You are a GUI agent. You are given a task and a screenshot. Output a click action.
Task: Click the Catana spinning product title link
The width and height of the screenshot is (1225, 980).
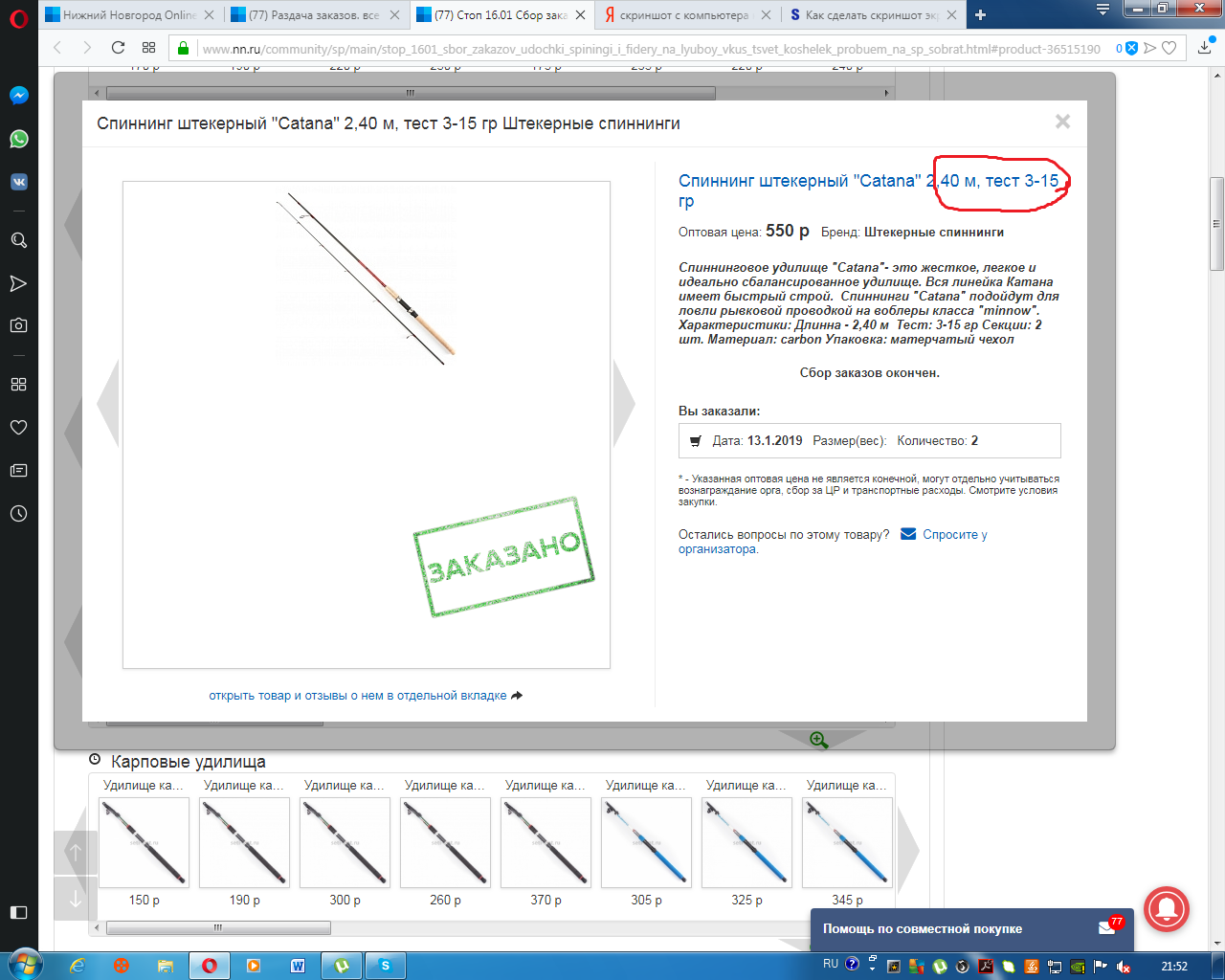(869, 190)
